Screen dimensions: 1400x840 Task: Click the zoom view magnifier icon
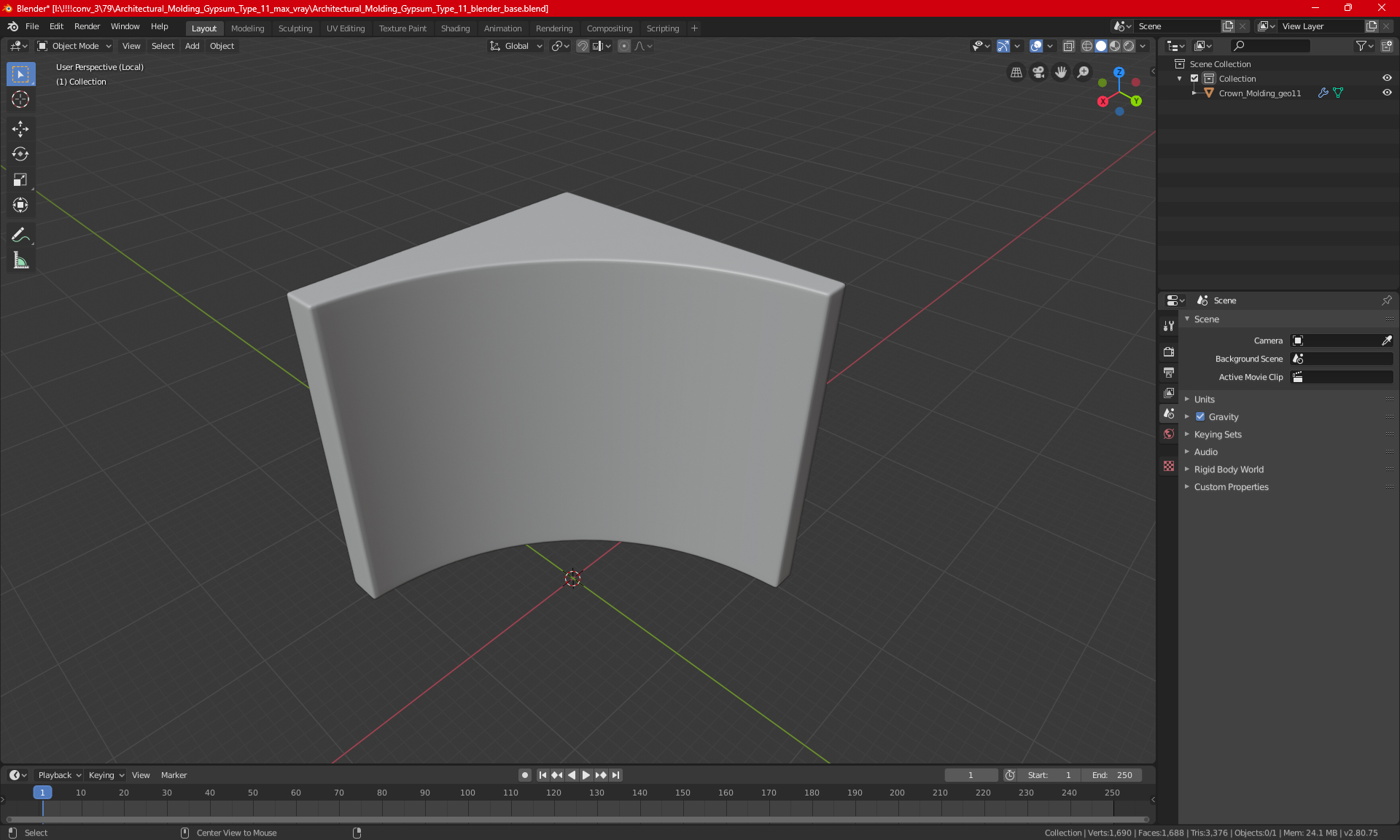[1084, 72]
